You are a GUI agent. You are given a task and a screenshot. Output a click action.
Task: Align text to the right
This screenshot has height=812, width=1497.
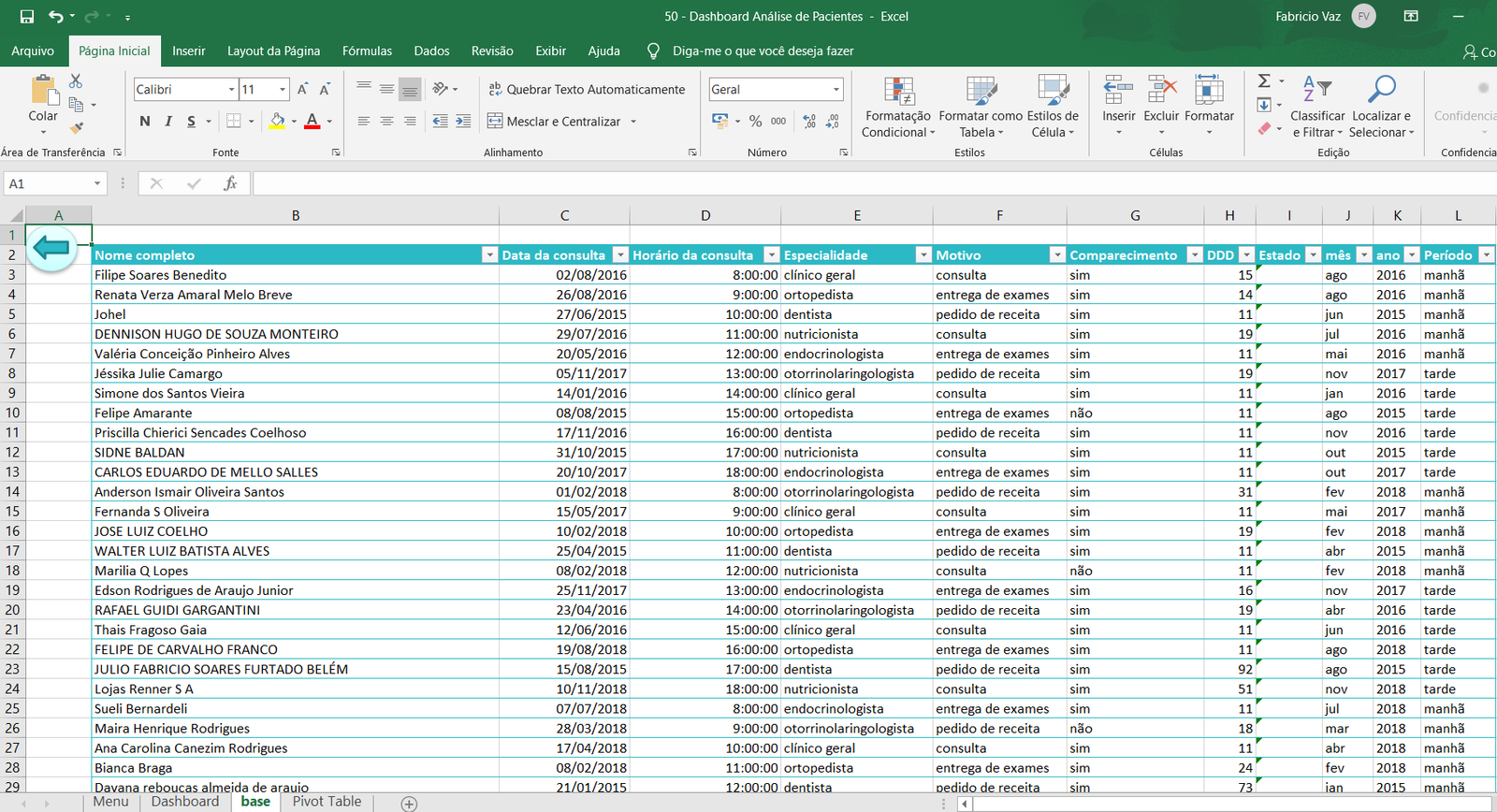410,121
